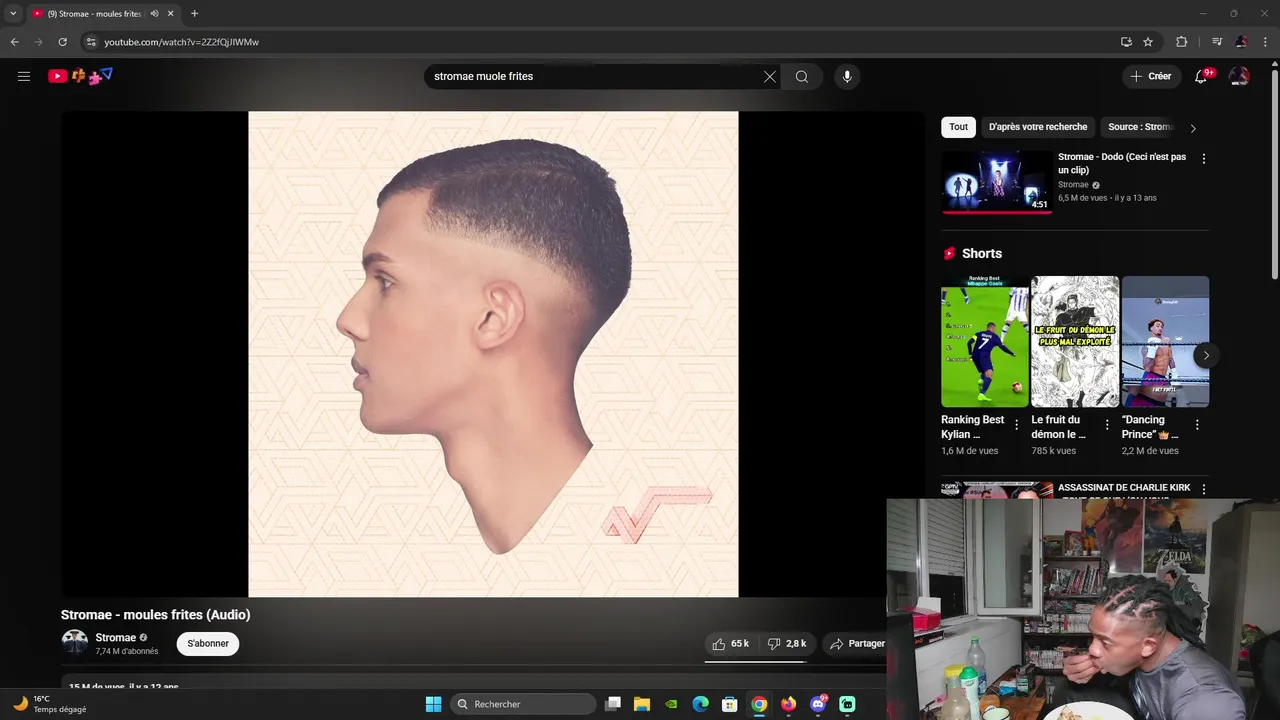
Task: Open a new browser tab
Action: point(194,14)
